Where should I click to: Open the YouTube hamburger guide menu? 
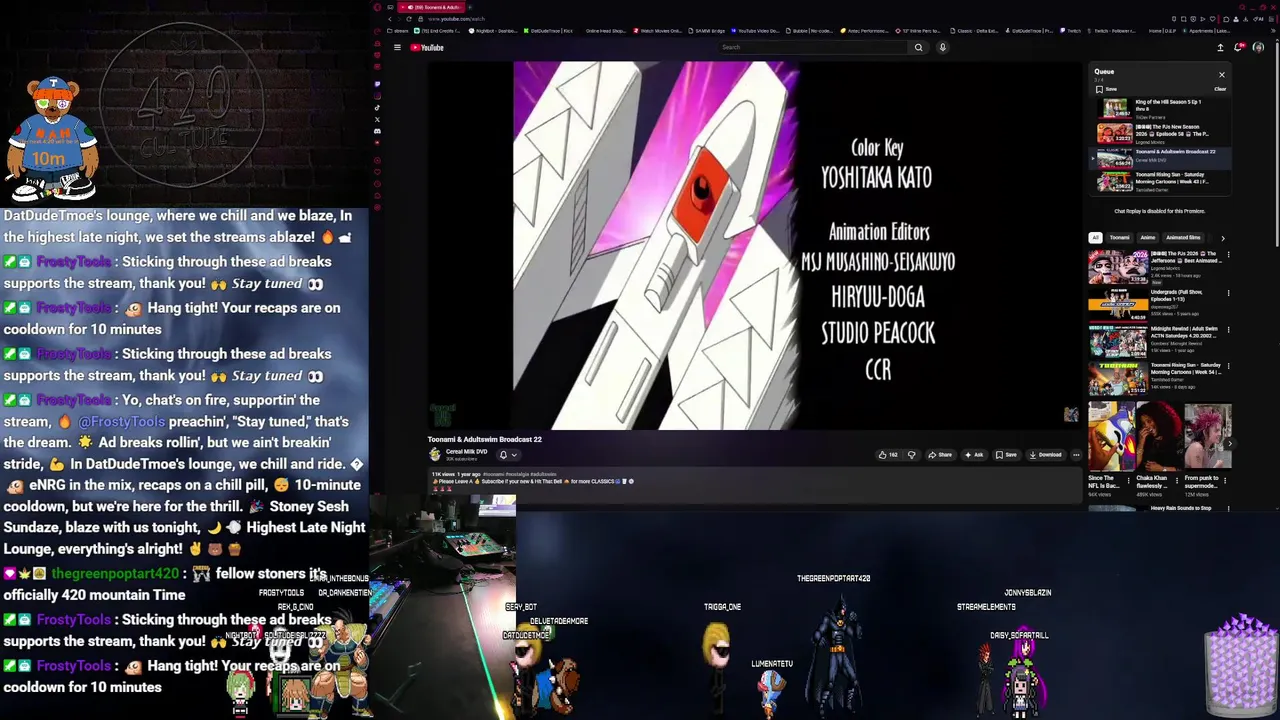397,47
